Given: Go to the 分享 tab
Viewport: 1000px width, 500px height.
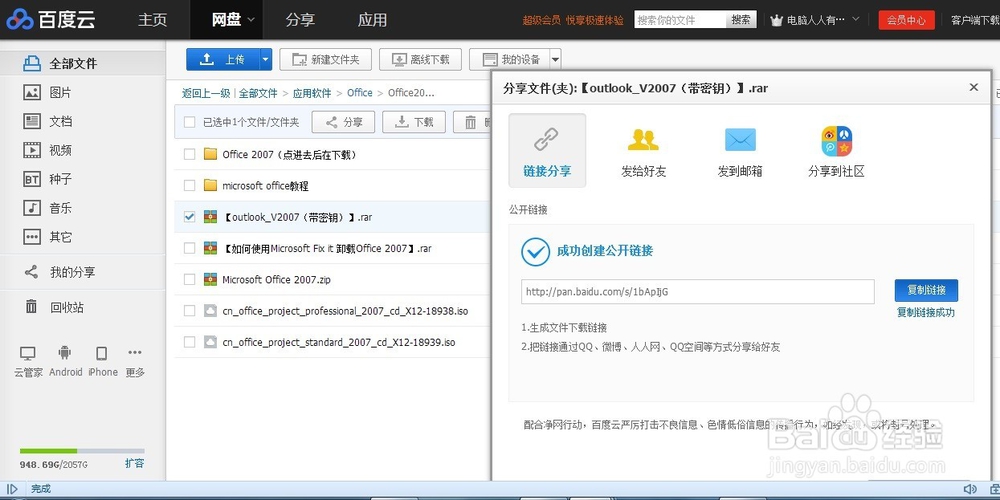Looking at the screenshot, I should (x=300, y=20).
